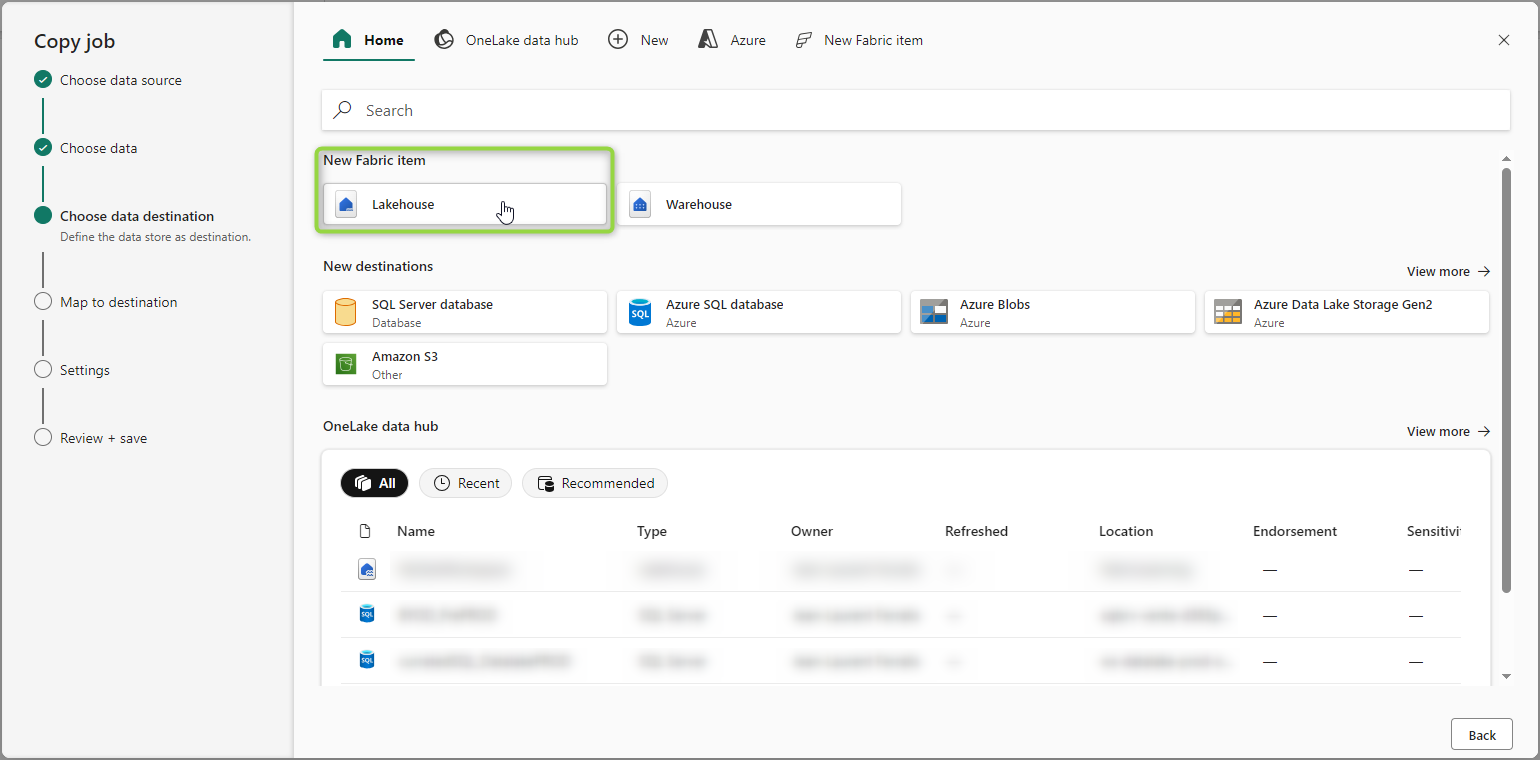Click the Choose data source step label
Screen dimensions: 1540x760
[121, 80]
